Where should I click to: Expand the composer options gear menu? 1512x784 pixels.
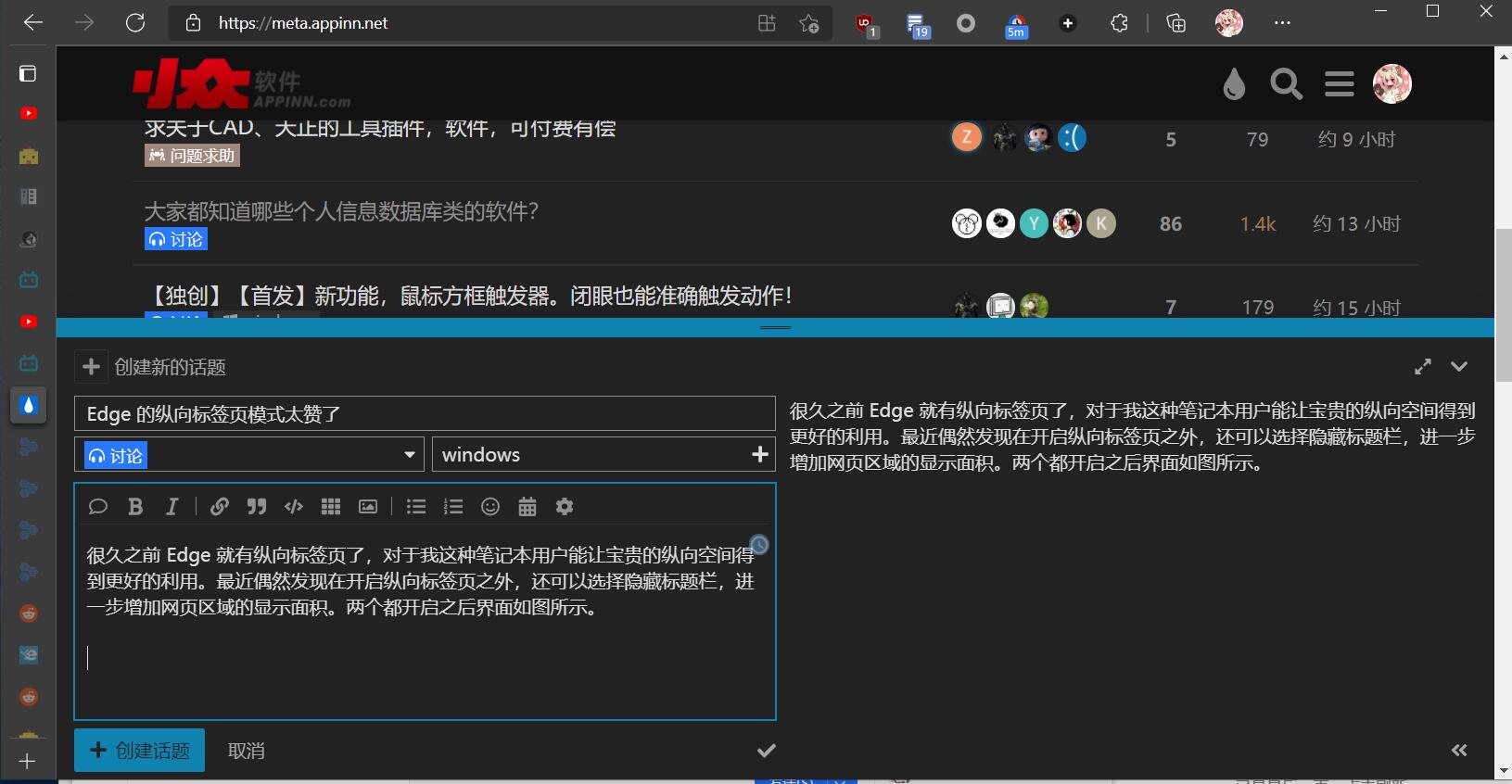pos(565,506)
